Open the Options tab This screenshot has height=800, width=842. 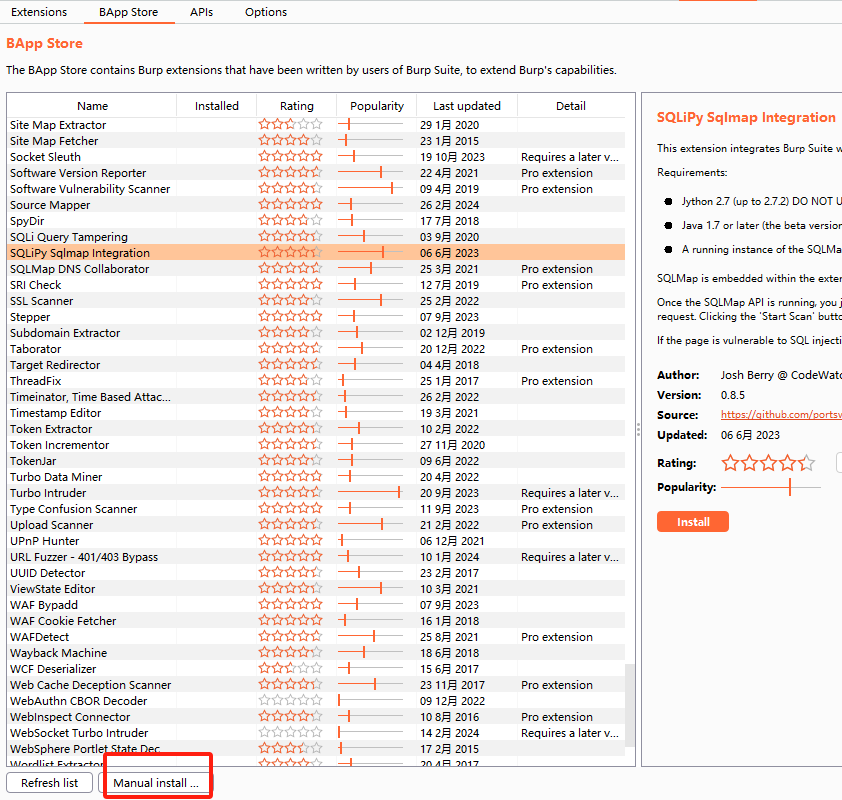pyautogui.click(x=266, y=12)
